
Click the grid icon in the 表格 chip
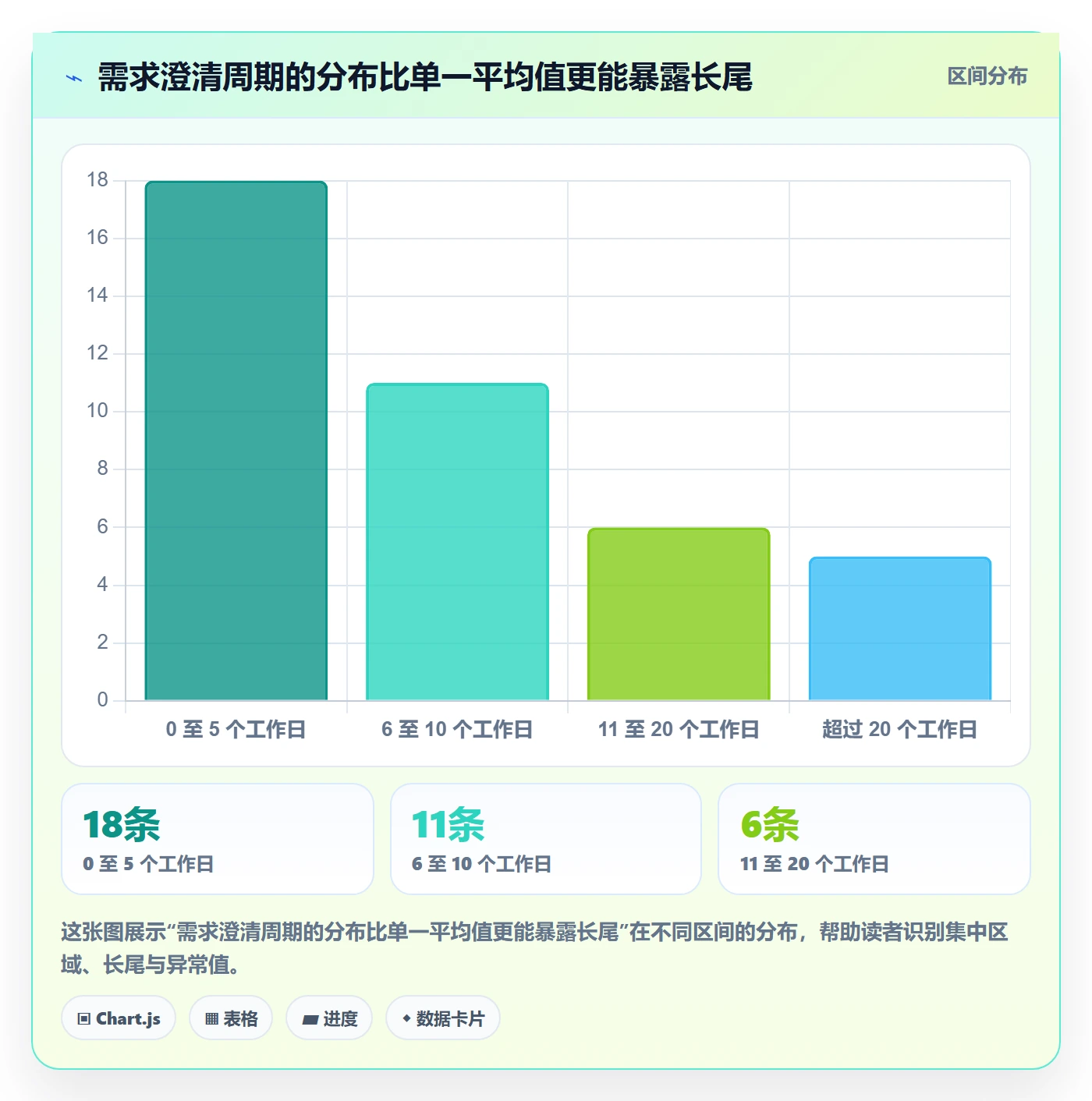point(211,1019)
